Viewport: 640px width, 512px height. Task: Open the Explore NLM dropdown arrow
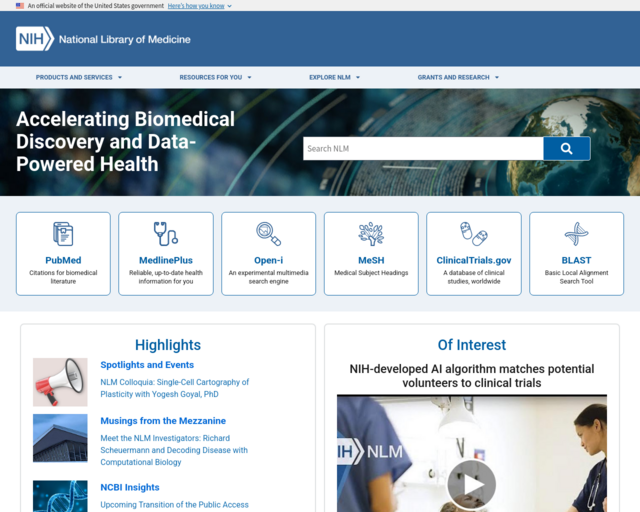pos(358,77)
